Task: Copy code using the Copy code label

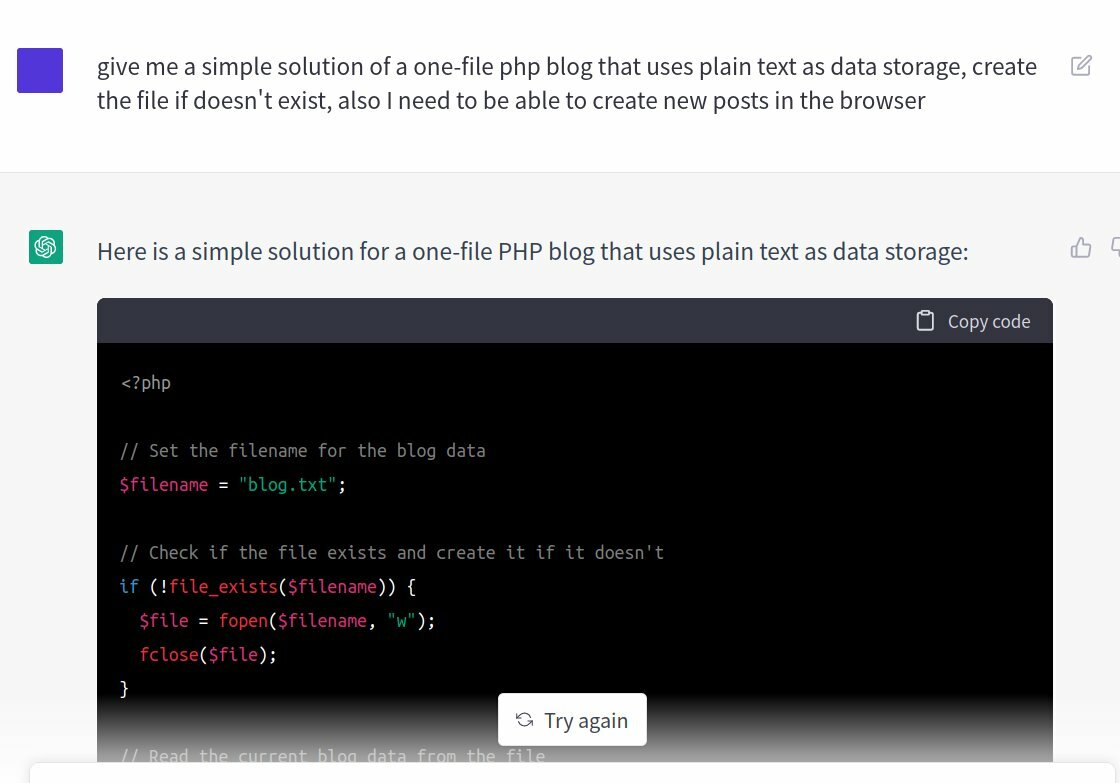Action: click(989, 321)
